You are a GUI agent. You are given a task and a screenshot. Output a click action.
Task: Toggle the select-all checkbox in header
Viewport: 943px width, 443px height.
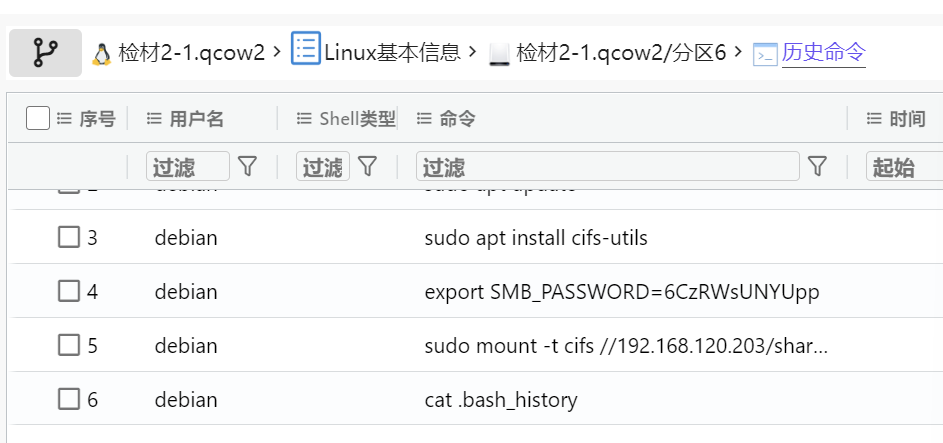click(x=37, y=118)
